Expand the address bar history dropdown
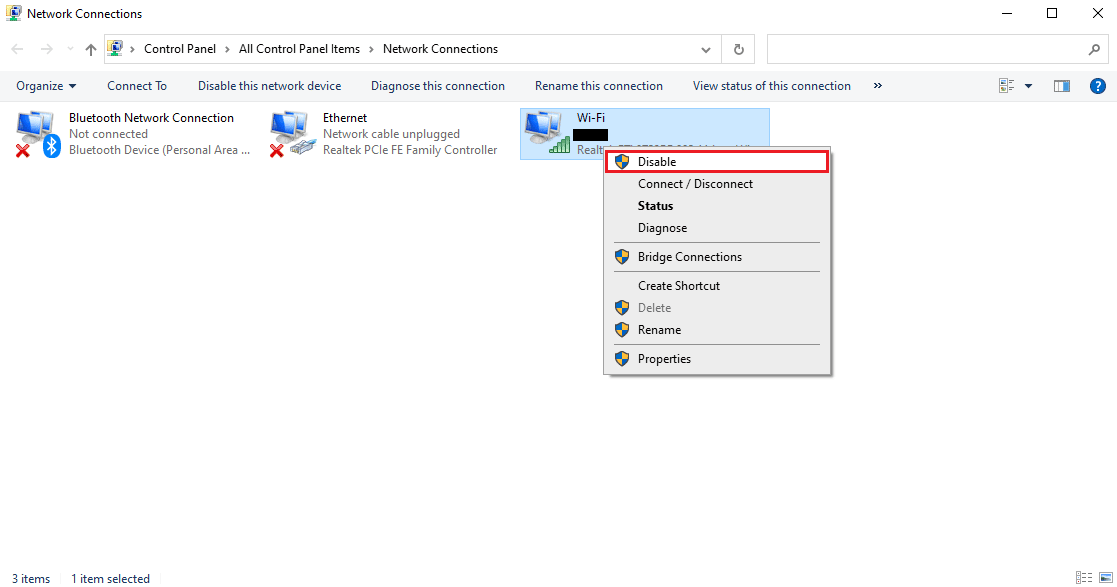The height and width of the screenshot is (587, 1117). coord(706,49)
